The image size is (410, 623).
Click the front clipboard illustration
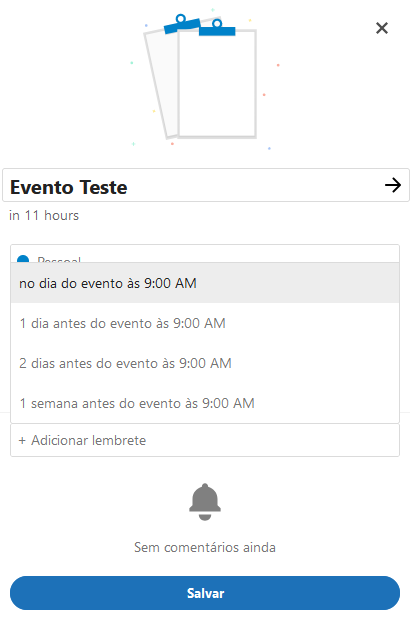click(217, 79)
